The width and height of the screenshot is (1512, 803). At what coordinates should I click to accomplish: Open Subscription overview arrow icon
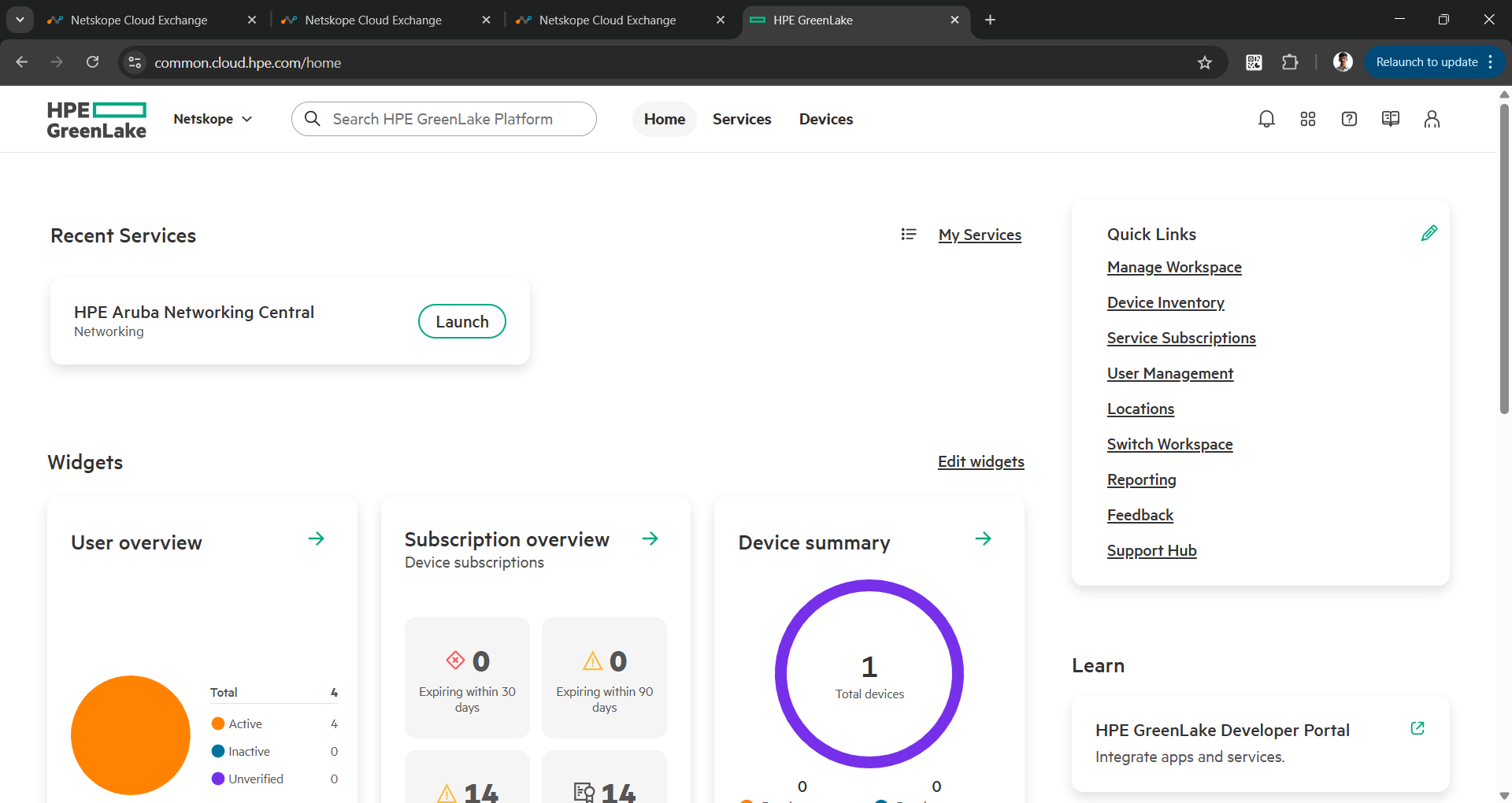point(650,538)
